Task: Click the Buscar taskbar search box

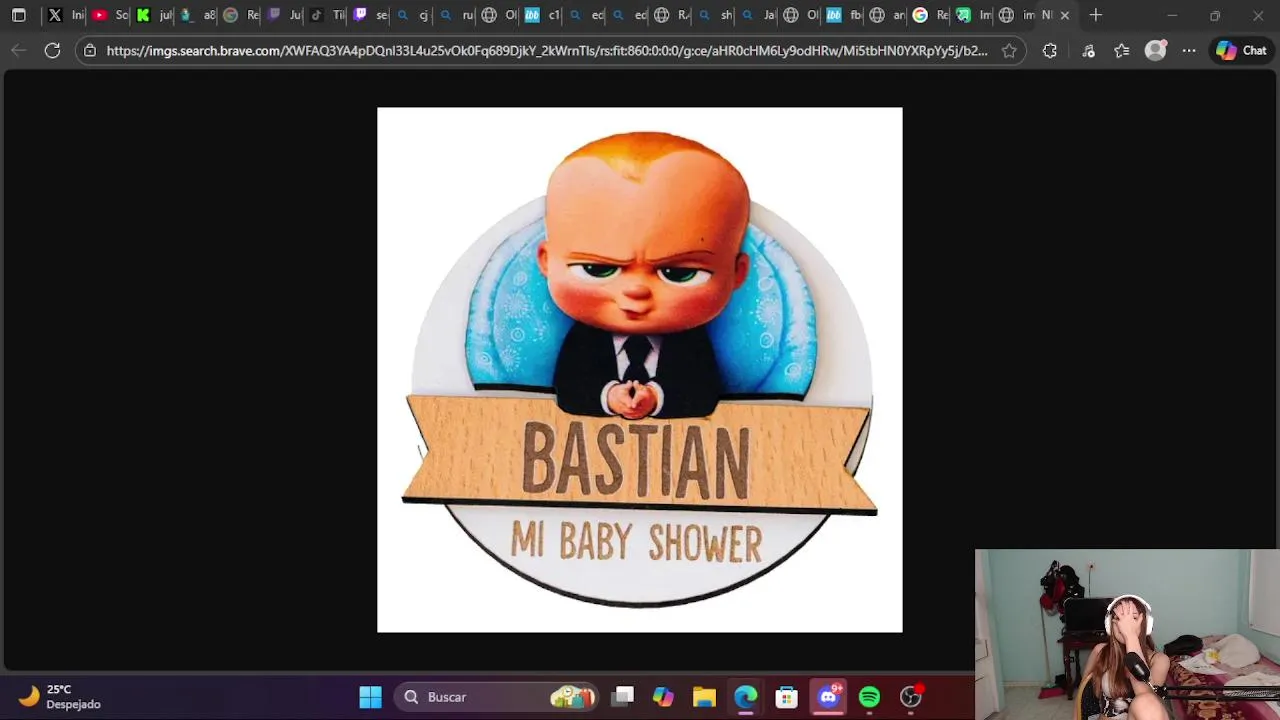Action: coord(498,697)
